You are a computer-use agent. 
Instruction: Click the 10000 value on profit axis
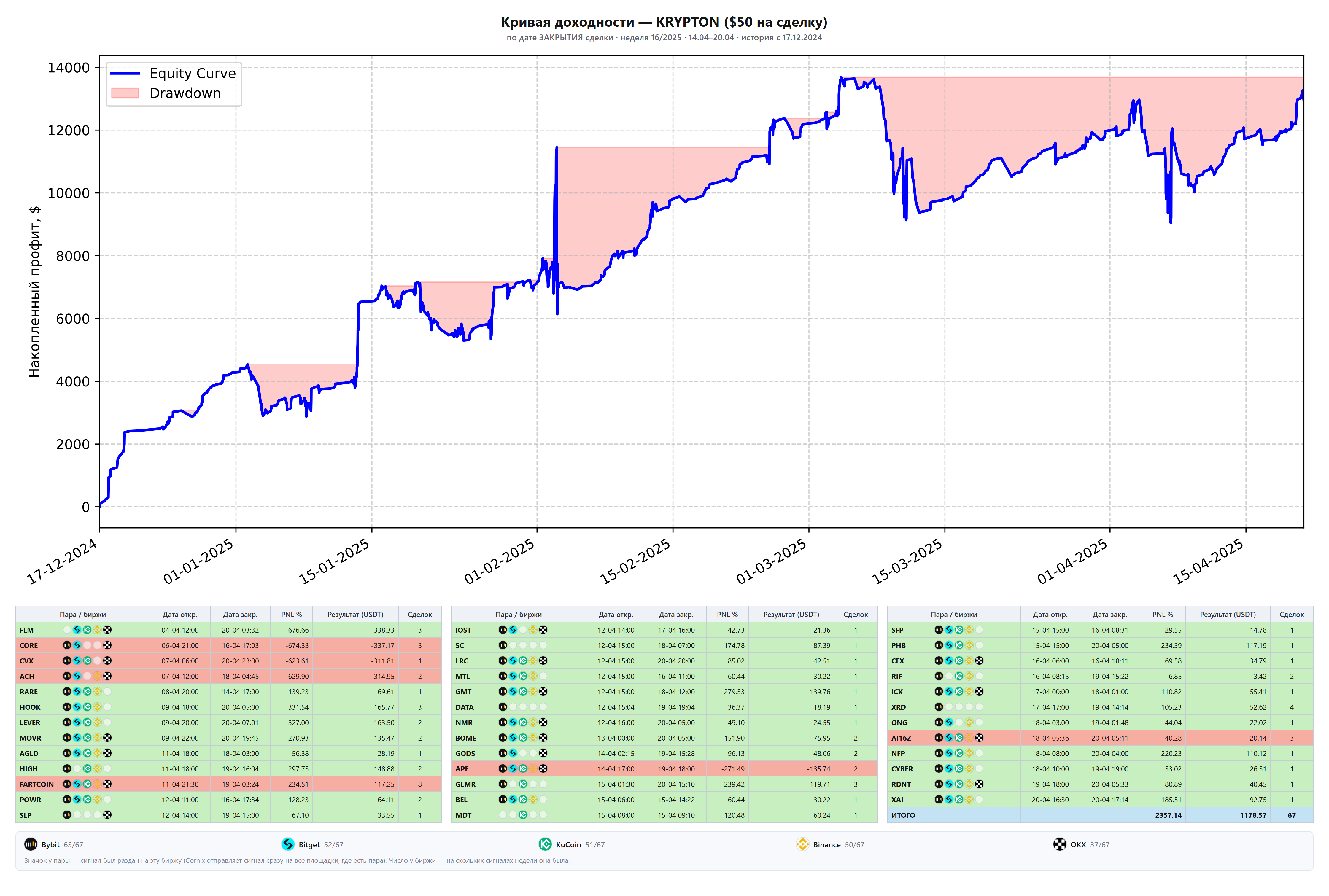(69, 193)
